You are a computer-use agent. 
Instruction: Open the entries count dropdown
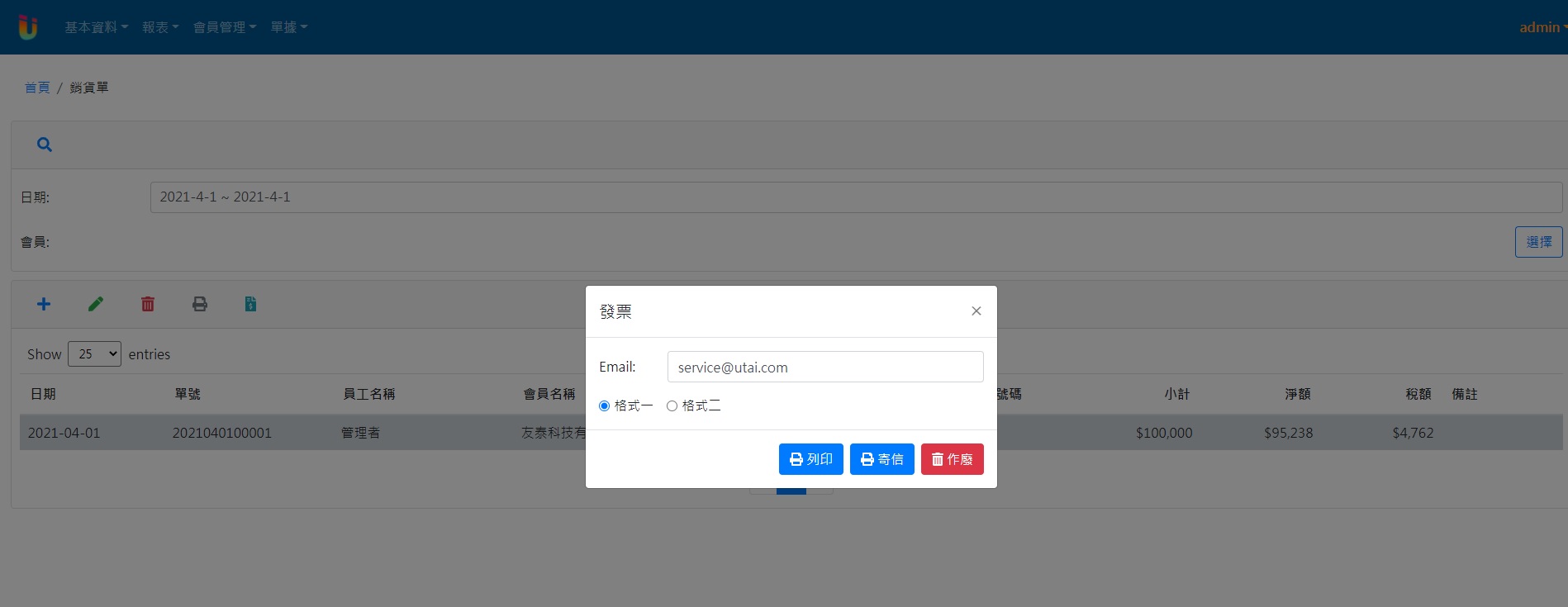pos(94,354)
